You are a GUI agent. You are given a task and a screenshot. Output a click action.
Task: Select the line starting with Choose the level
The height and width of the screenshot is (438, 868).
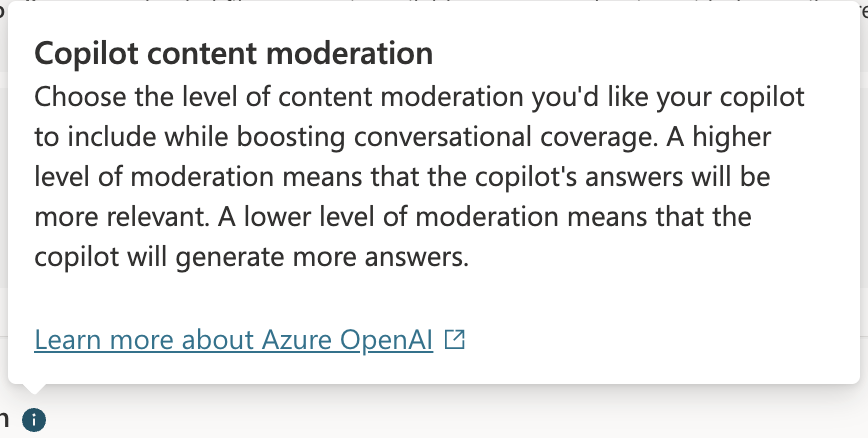coord(419,97)
